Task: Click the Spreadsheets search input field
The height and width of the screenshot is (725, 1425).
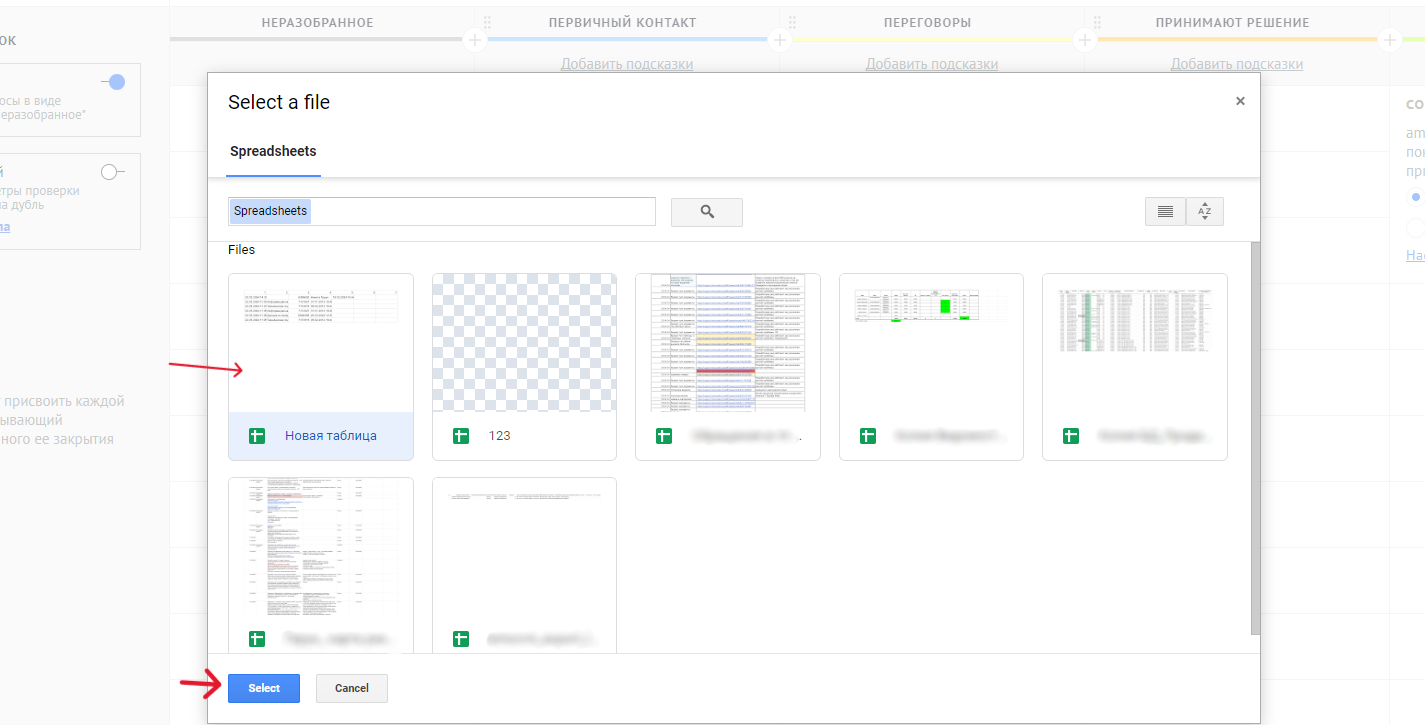Action: [442, 211]
